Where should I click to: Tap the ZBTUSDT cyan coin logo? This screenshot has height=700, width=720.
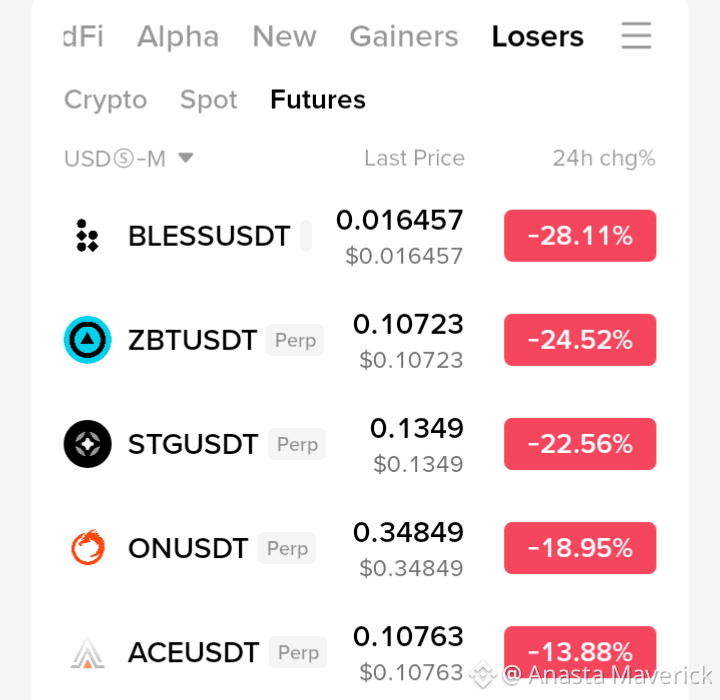87,340
